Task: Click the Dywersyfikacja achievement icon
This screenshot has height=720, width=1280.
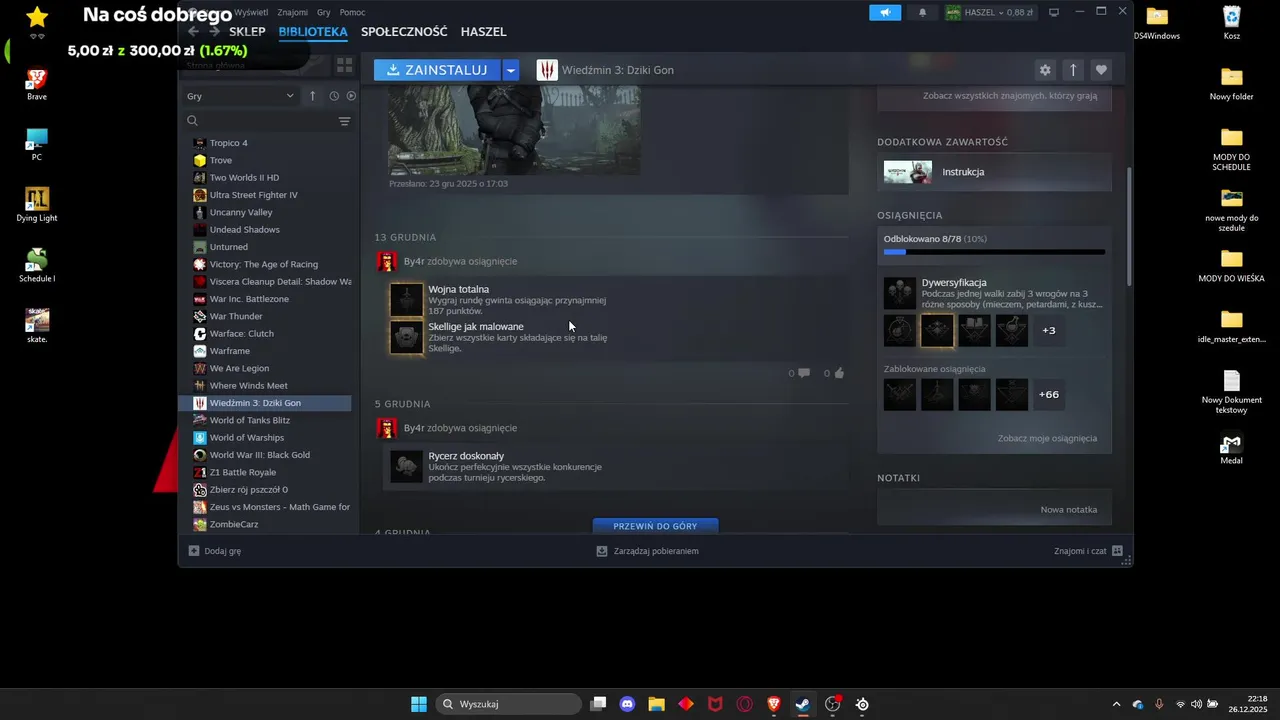Action: 900,294
